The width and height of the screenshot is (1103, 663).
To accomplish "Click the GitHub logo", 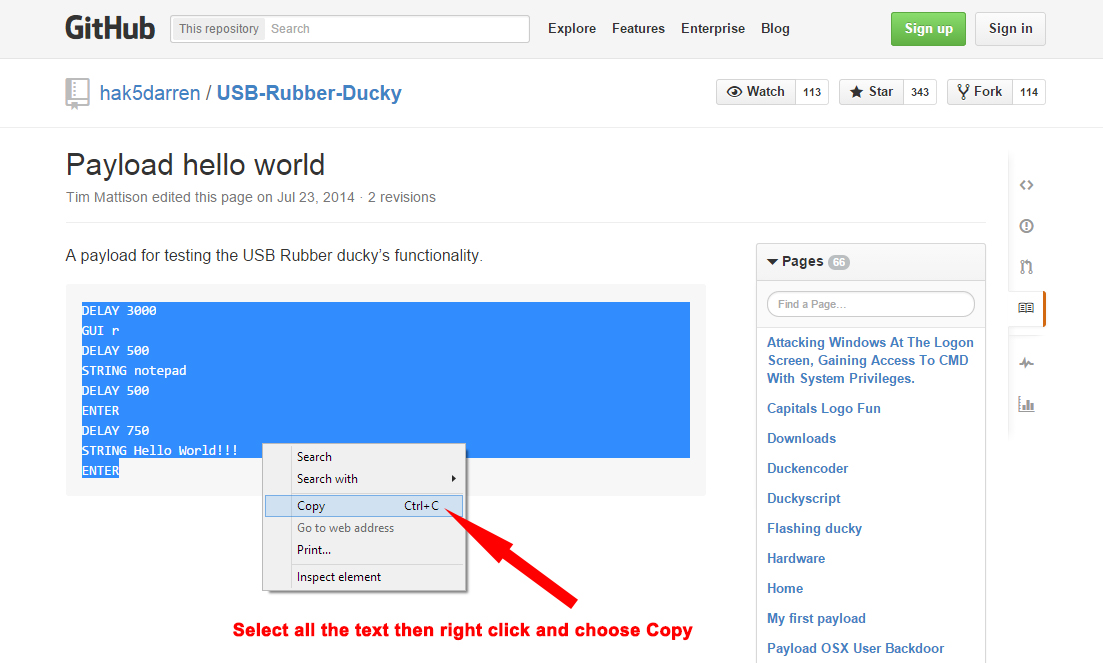I will [x=110, y=28].
